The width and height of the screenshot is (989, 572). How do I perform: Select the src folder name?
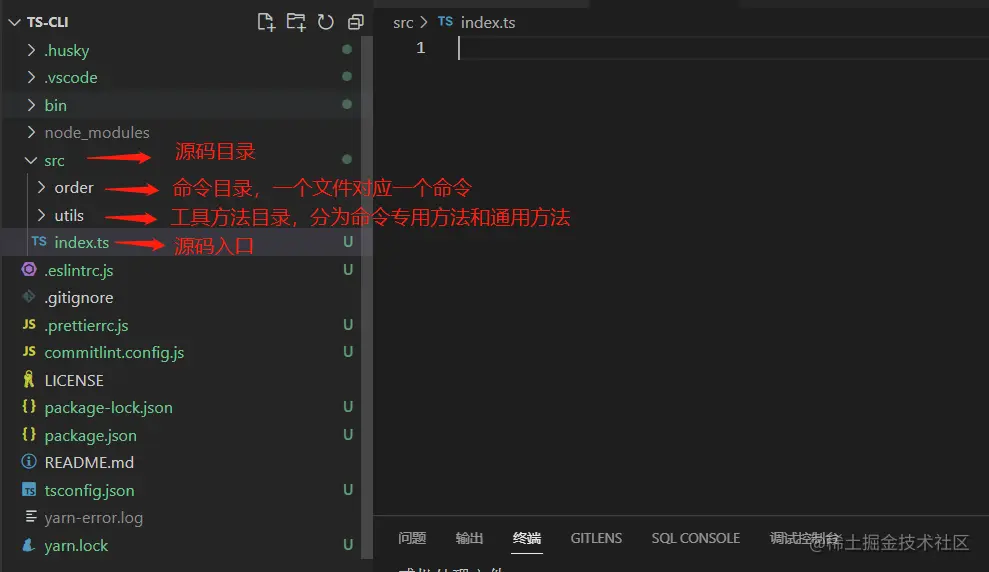(54, 161)
